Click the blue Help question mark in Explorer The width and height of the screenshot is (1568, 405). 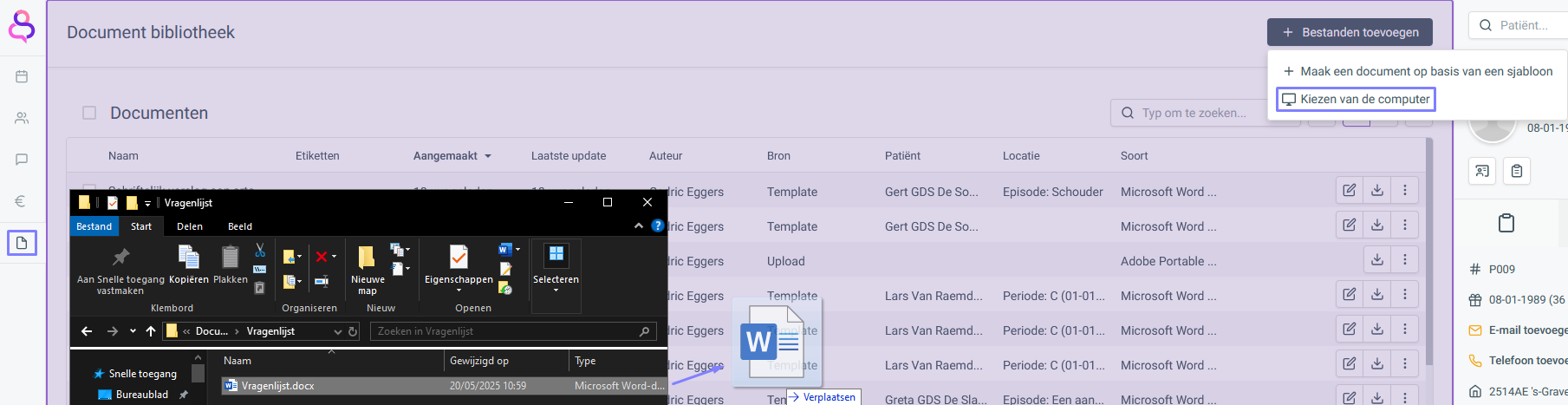[658, 226]
